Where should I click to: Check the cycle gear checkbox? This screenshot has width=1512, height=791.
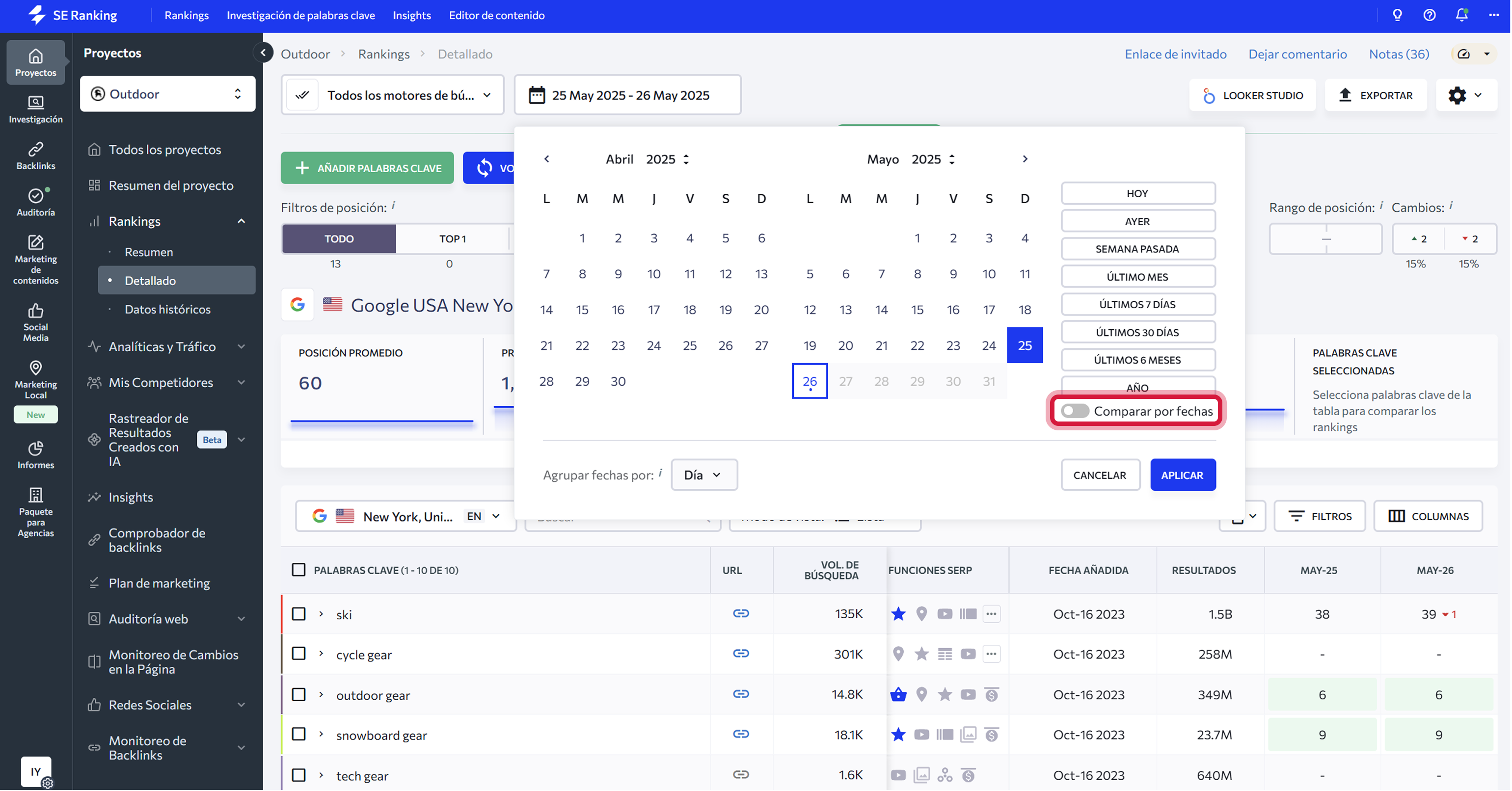(299, 654)
